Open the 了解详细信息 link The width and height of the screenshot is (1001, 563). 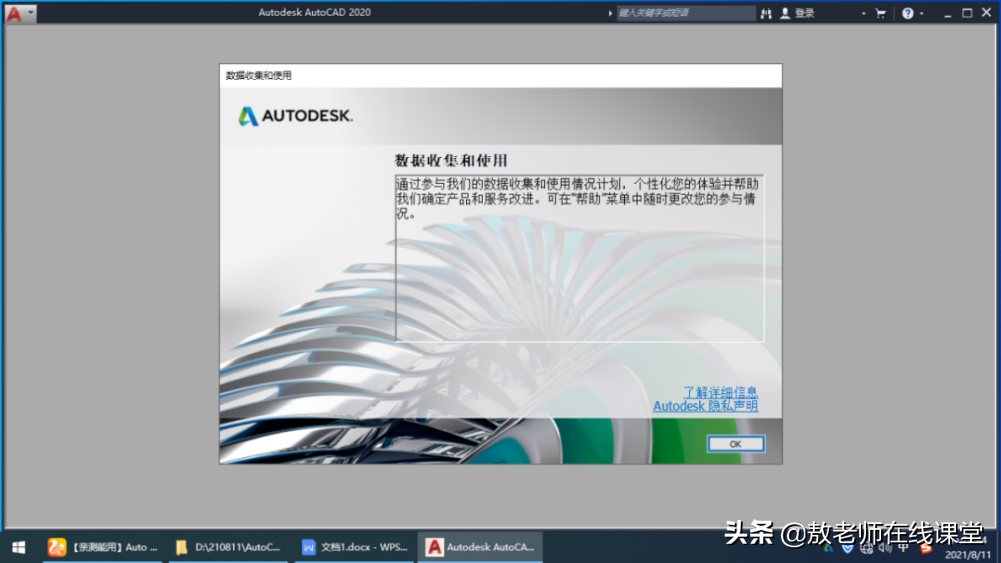[x=721, y=392]
